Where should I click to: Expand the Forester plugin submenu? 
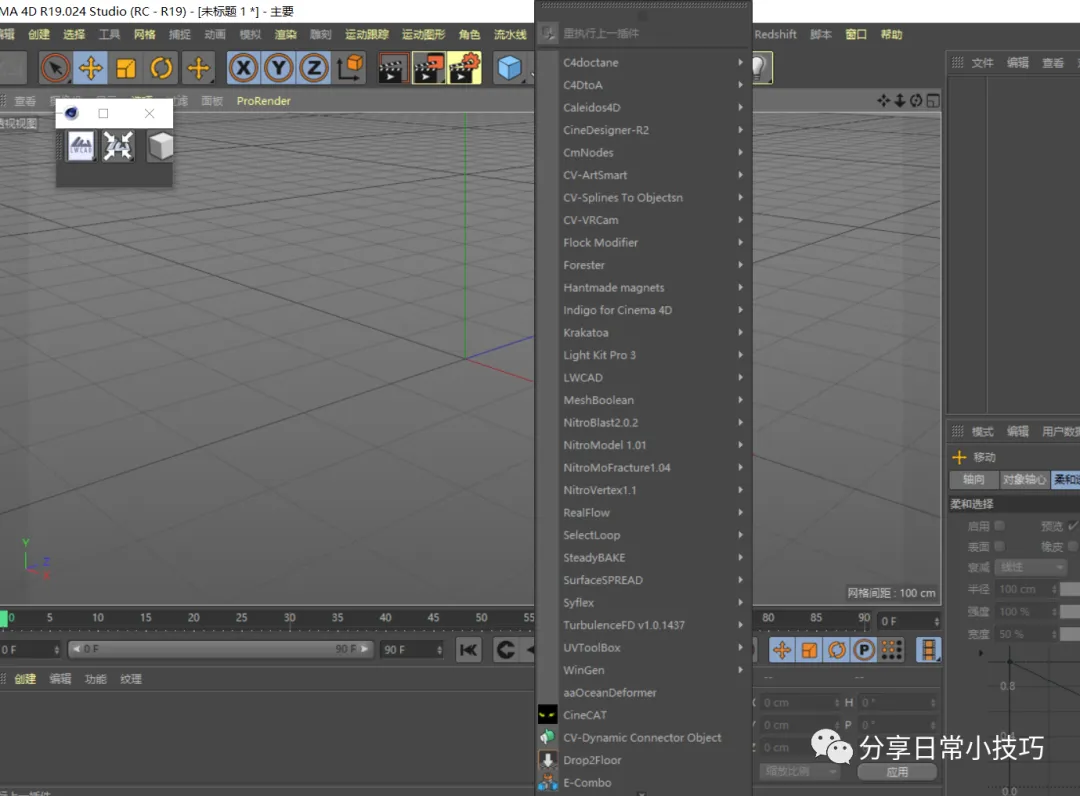pyautogui.click(x=643, y=265)
